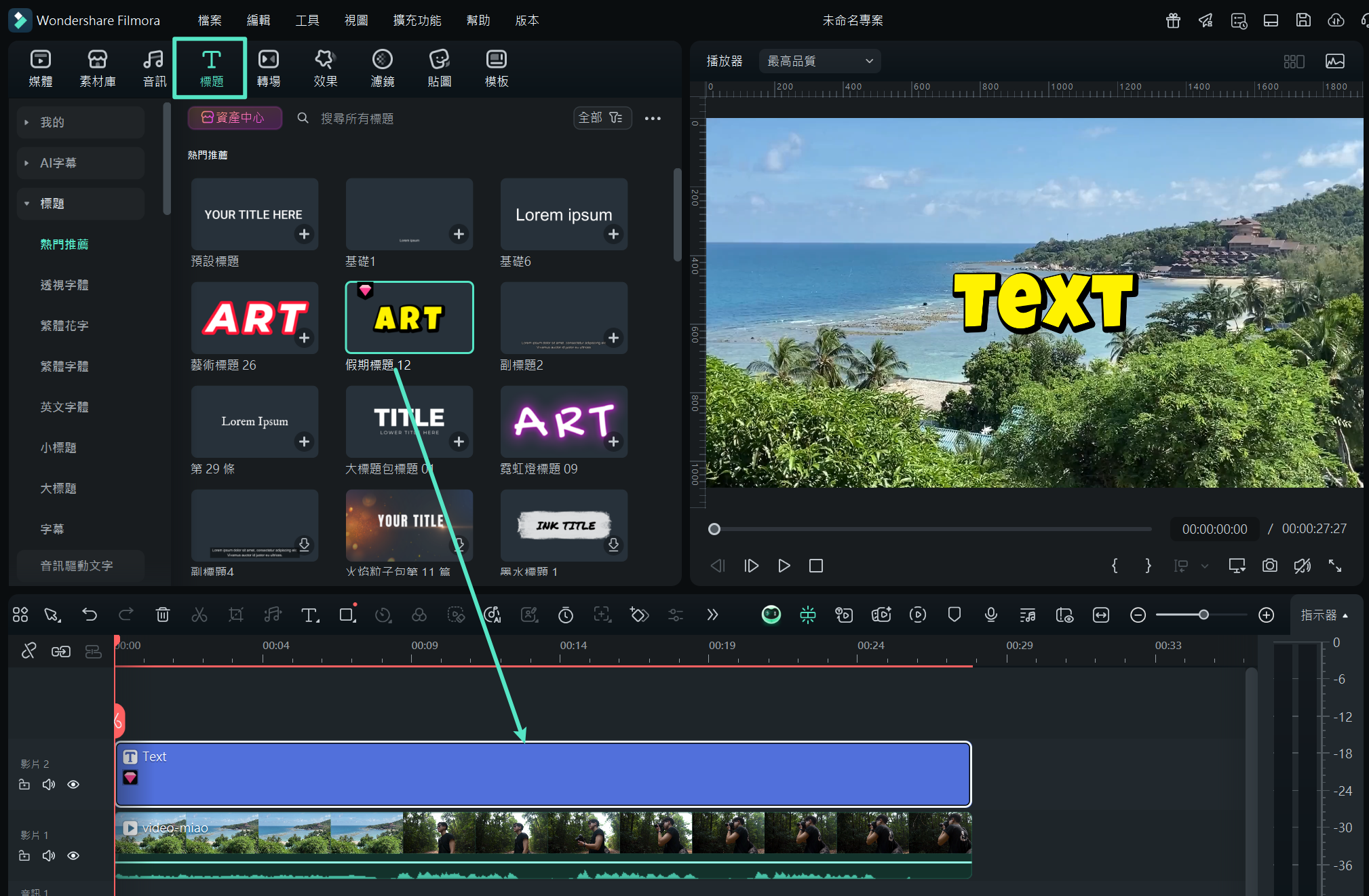Viewport: 1369px width, 896px height.
Task: Mute the 影片 1 track audio
Action: click(x=49, y=856)
